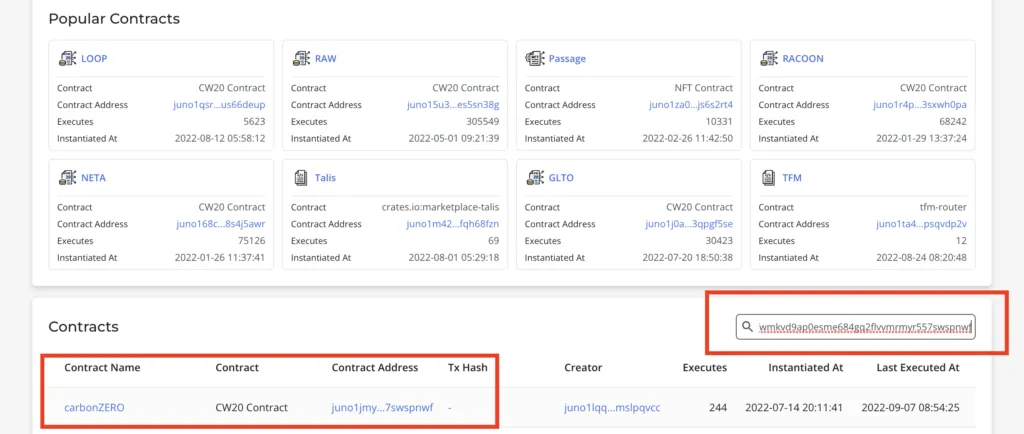Click the Executes column header
The height and width of the screenshot is (434, 1024).
coord(705,367)
